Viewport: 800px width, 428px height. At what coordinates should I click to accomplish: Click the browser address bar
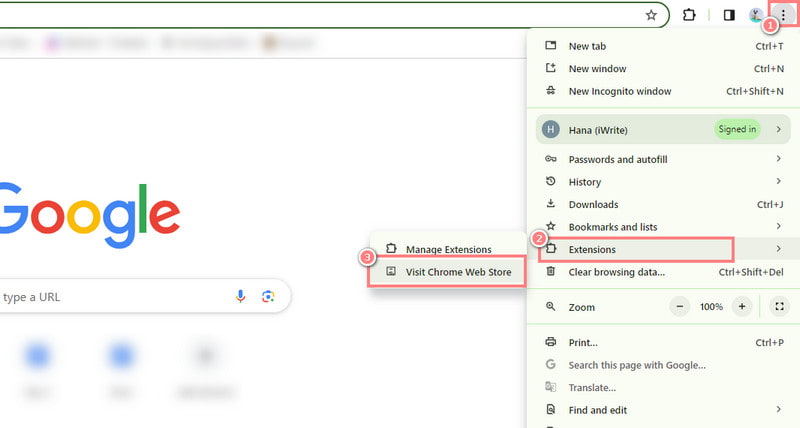click(332, 15)
